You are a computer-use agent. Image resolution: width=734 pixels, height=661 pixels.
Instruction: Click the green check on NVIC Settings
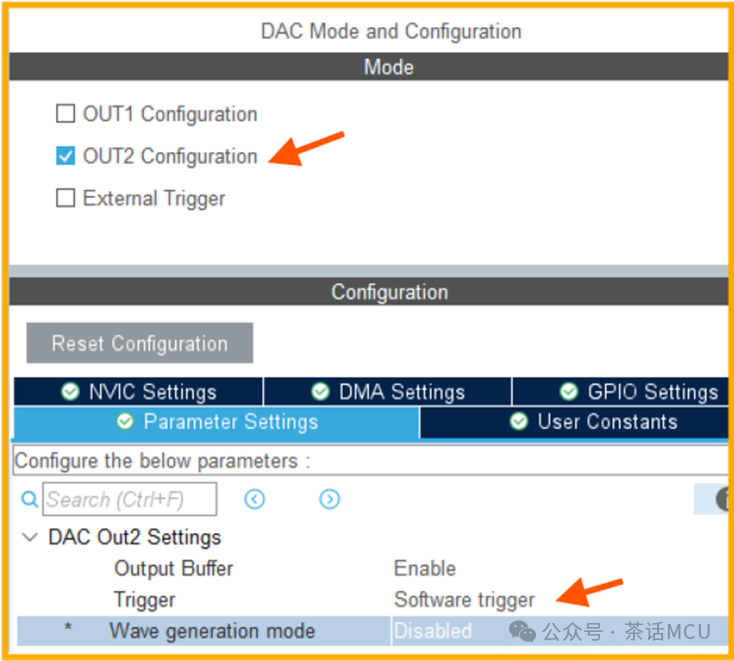70,391
